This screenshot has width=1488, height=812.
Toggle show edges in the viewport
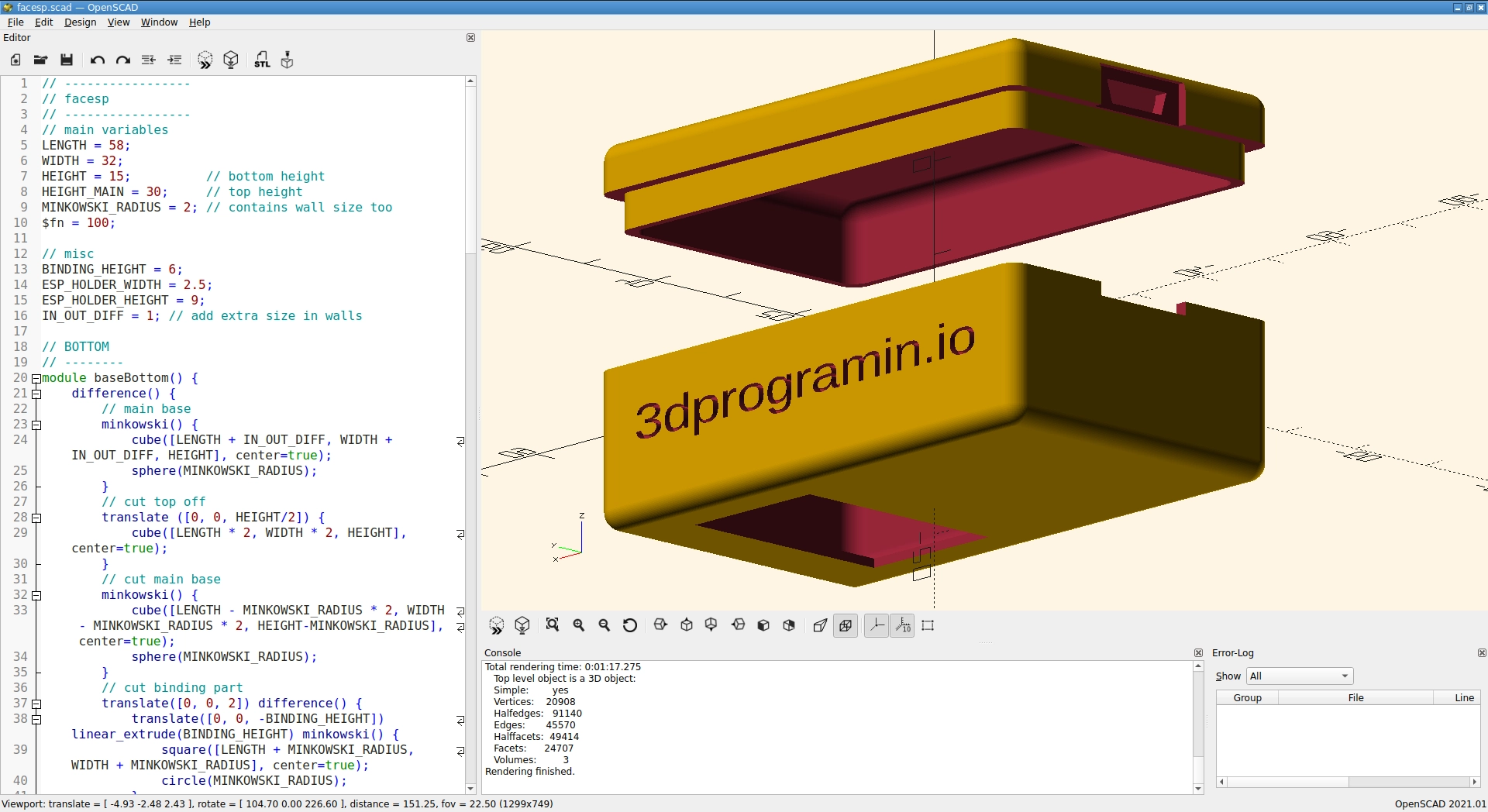tap(928, 625)
